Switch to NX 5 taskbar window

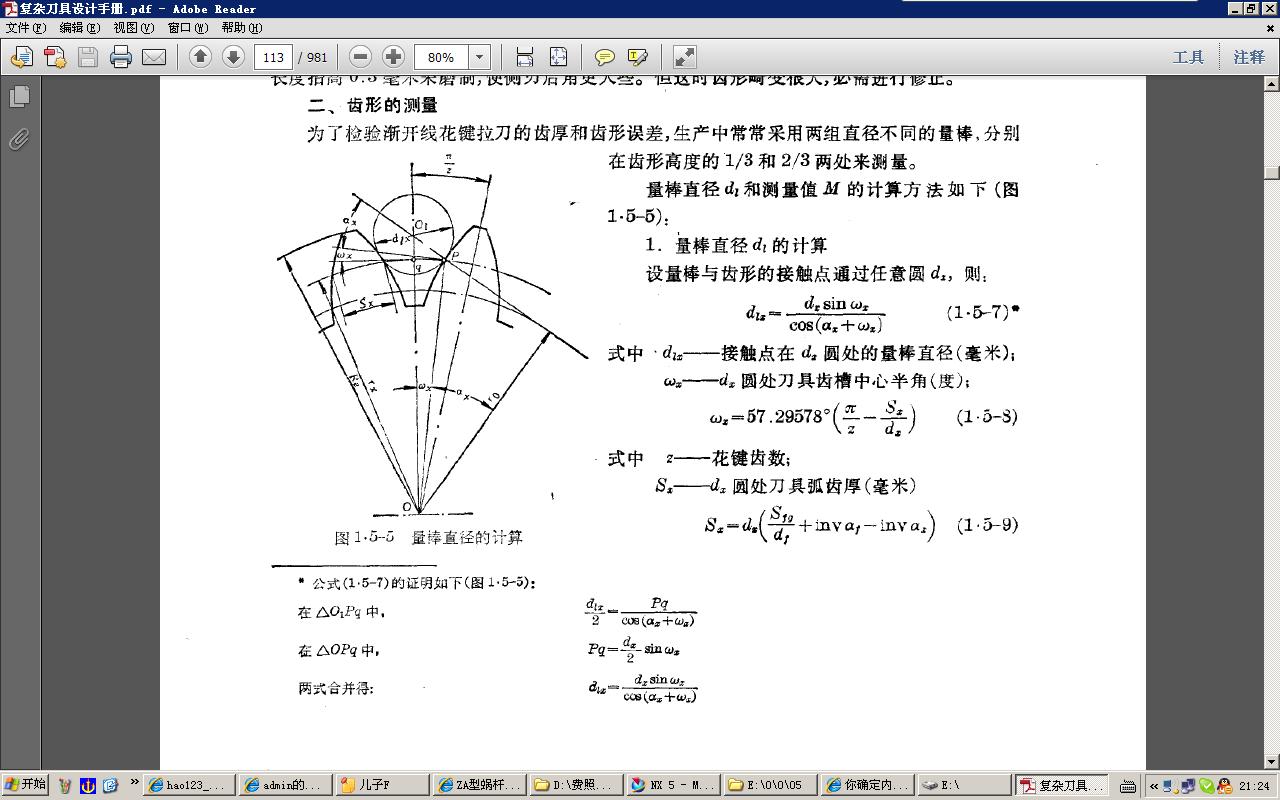[x=672, y=786]
